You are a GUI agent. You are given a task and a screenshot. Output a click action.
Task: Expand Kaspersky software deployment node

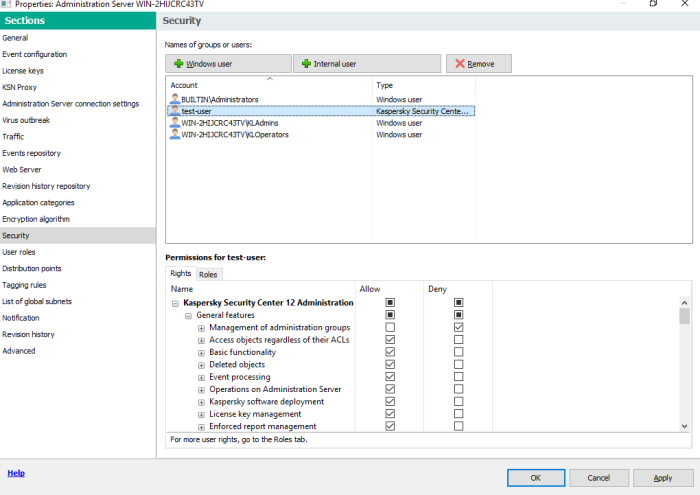(200, 402)
